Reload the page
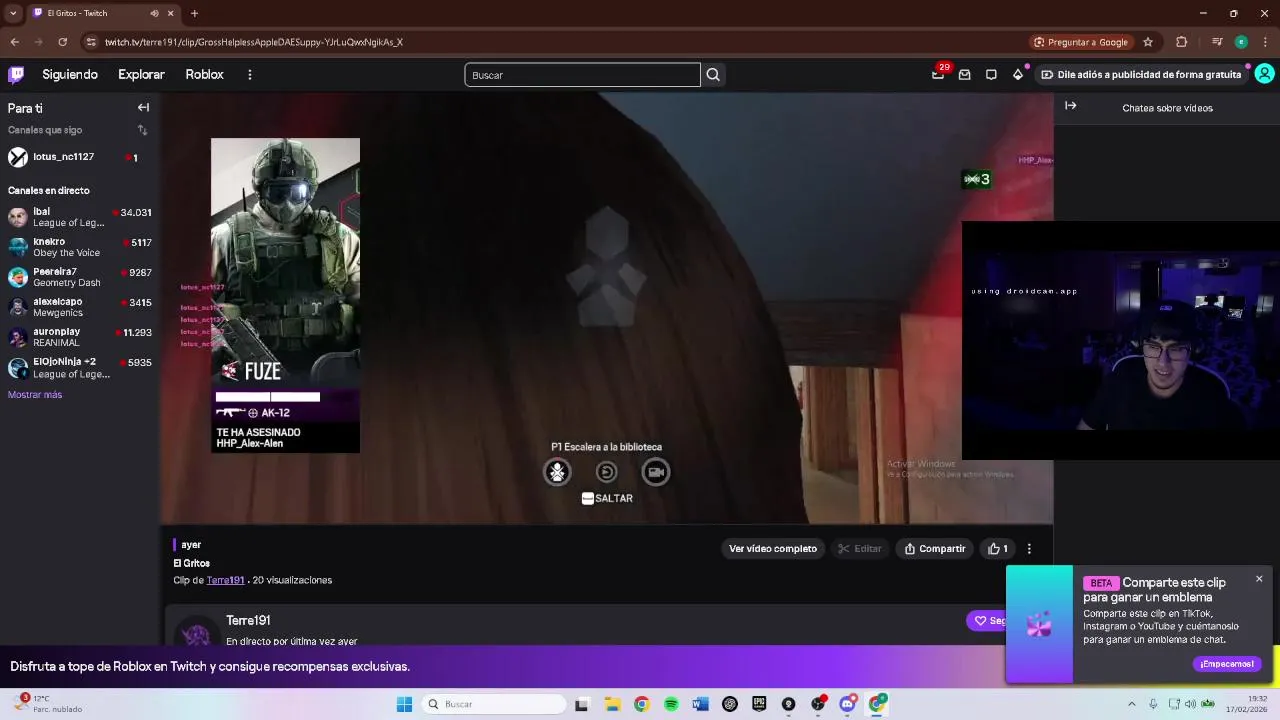This screenshot has height=720, width=1280. (62, 42)
